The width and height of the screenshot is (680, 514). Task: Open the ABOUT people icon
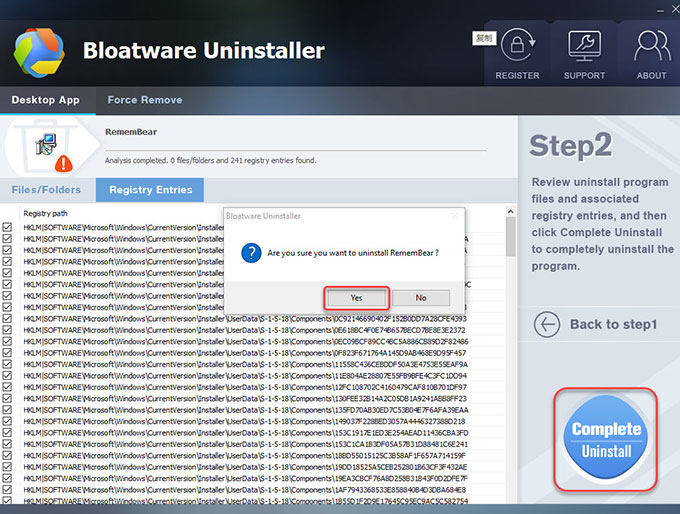click(x=652, y=46)
